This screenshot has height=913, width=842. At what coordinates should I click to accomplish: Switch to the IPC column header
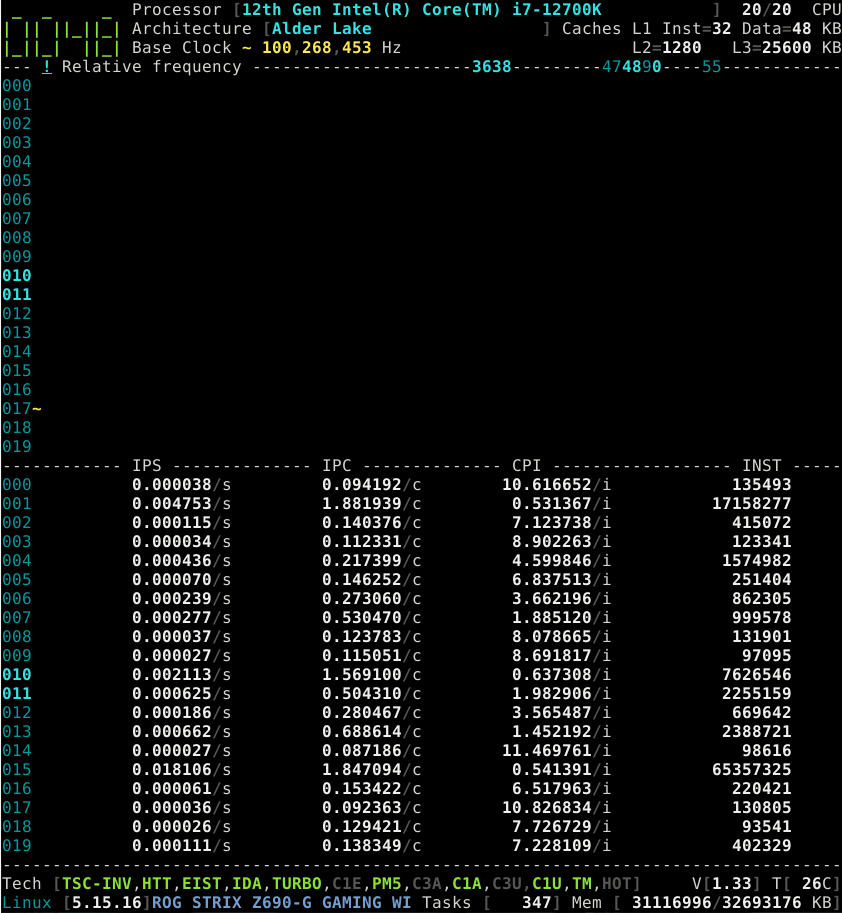click(337, 465)
